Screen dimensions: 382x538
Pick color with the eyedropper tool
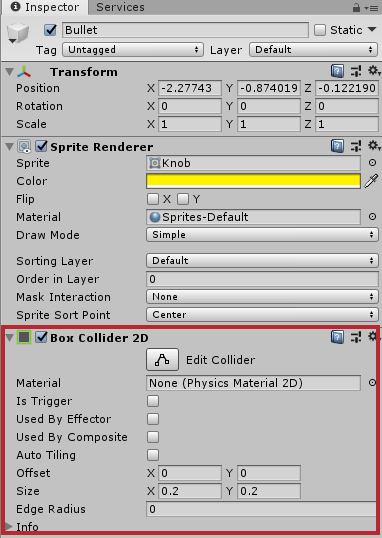click(371, 181)
